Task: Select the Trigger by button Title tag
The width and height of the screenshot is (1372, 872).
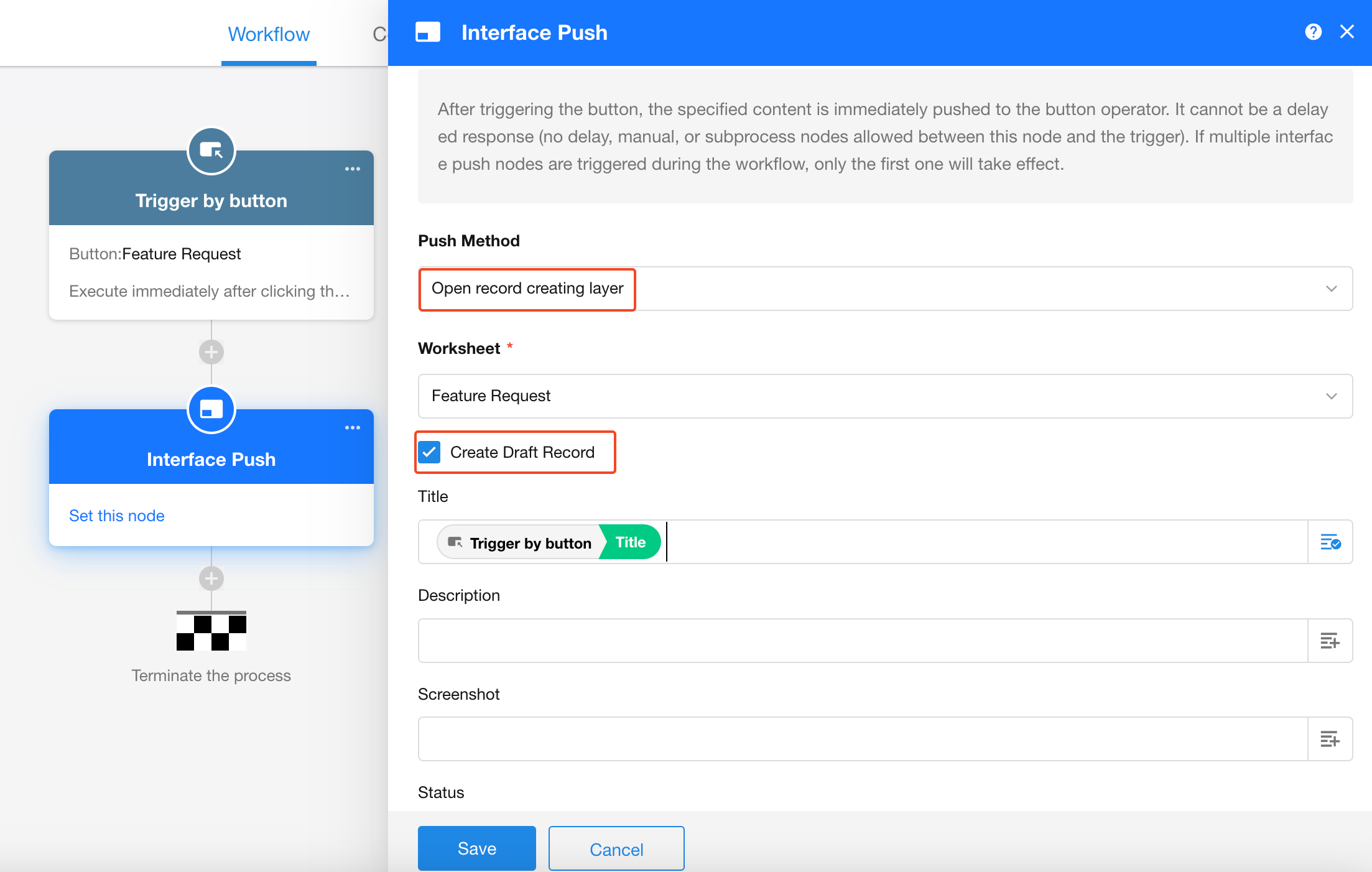Action: tap(549, 542)
